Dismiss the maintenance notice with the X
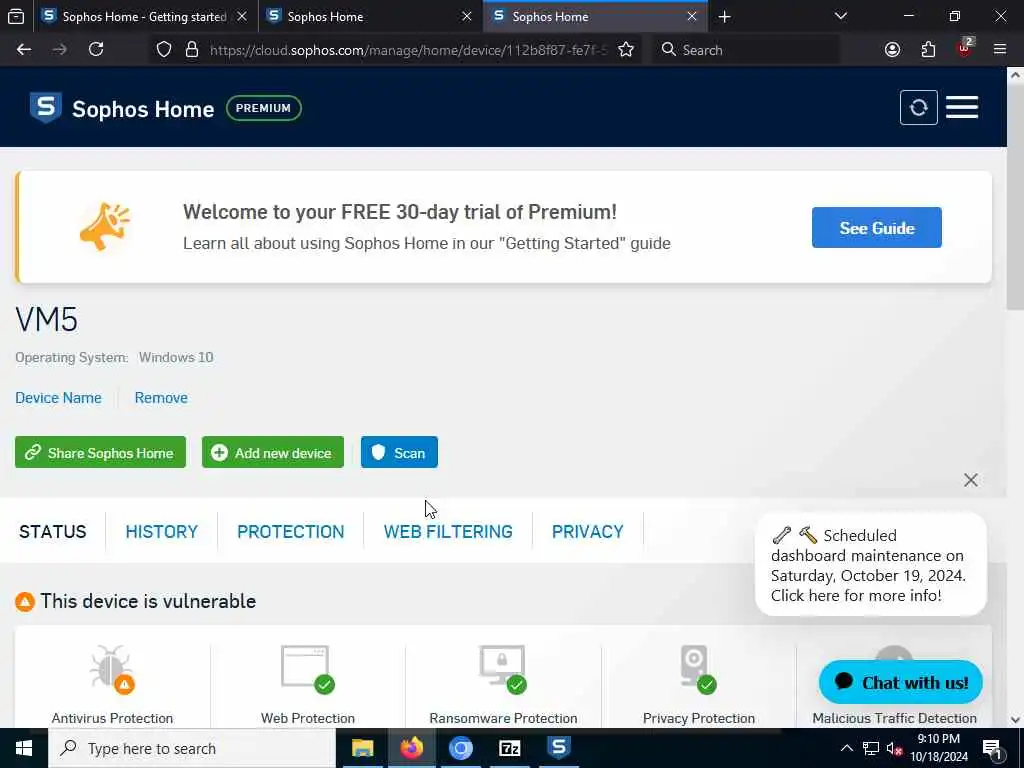 point(970,480)
